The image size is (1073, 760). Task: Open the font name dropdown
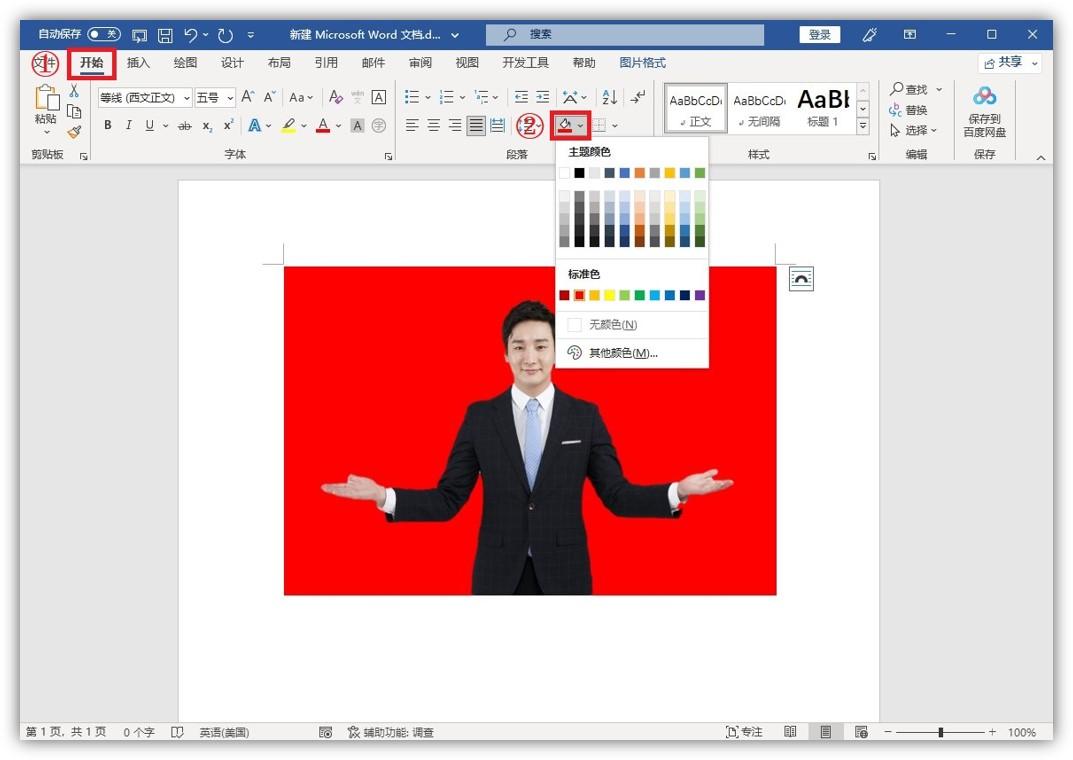[x=187, y=98]
